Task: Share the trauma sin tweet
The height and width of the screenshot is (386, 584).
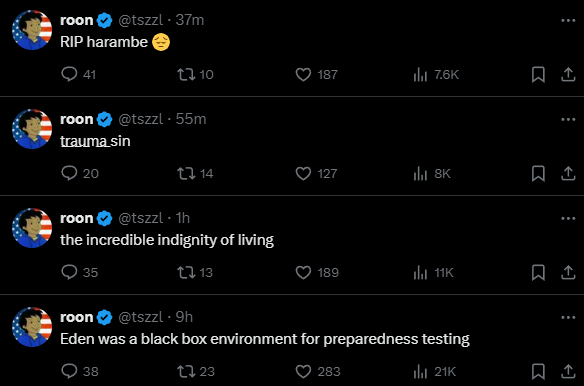Action: coord(568,173)
